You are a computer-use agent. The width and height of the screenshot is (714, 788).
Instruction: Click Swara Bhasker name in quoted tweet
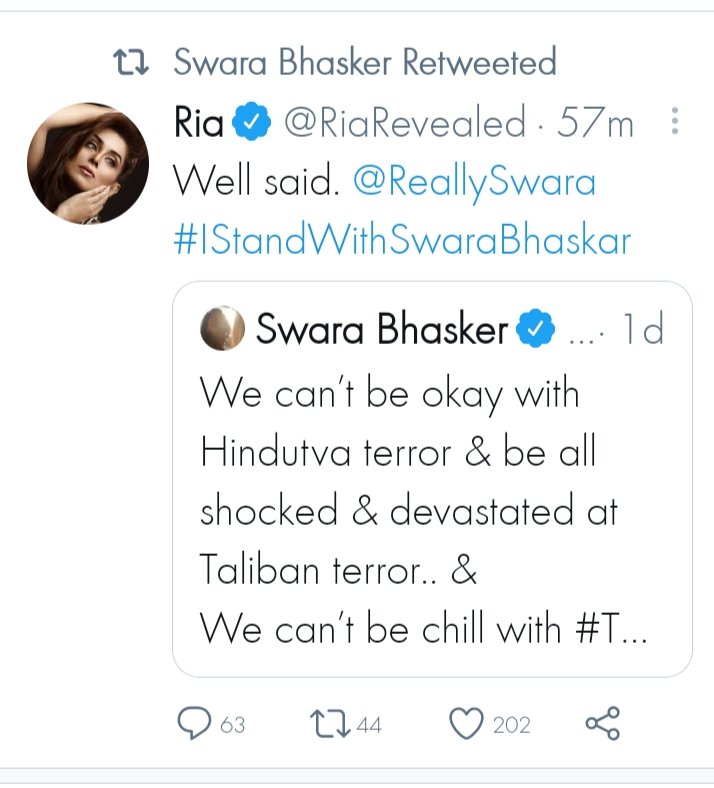(382, 330)
